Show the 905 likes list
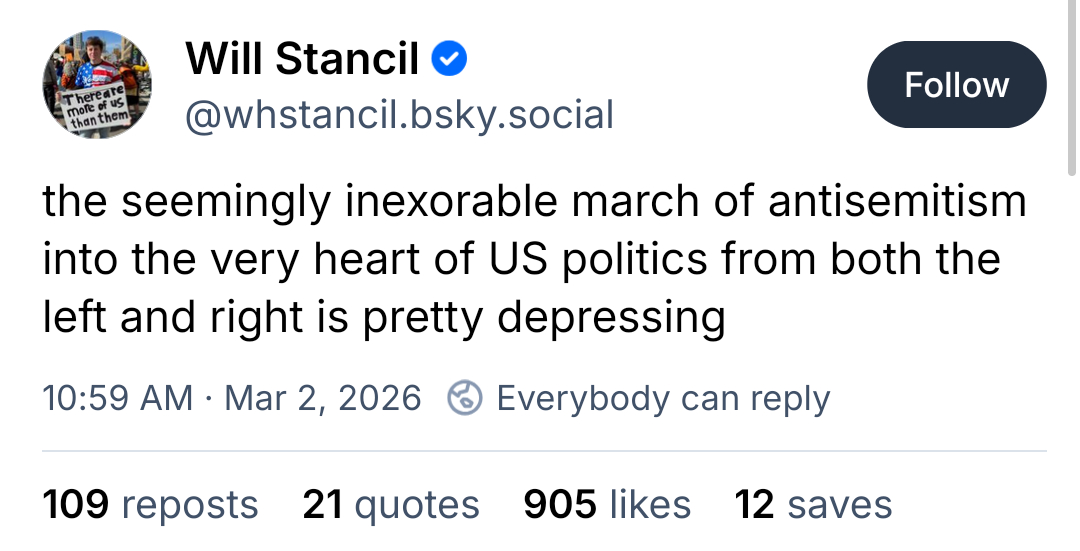 (x=607, y=504)
